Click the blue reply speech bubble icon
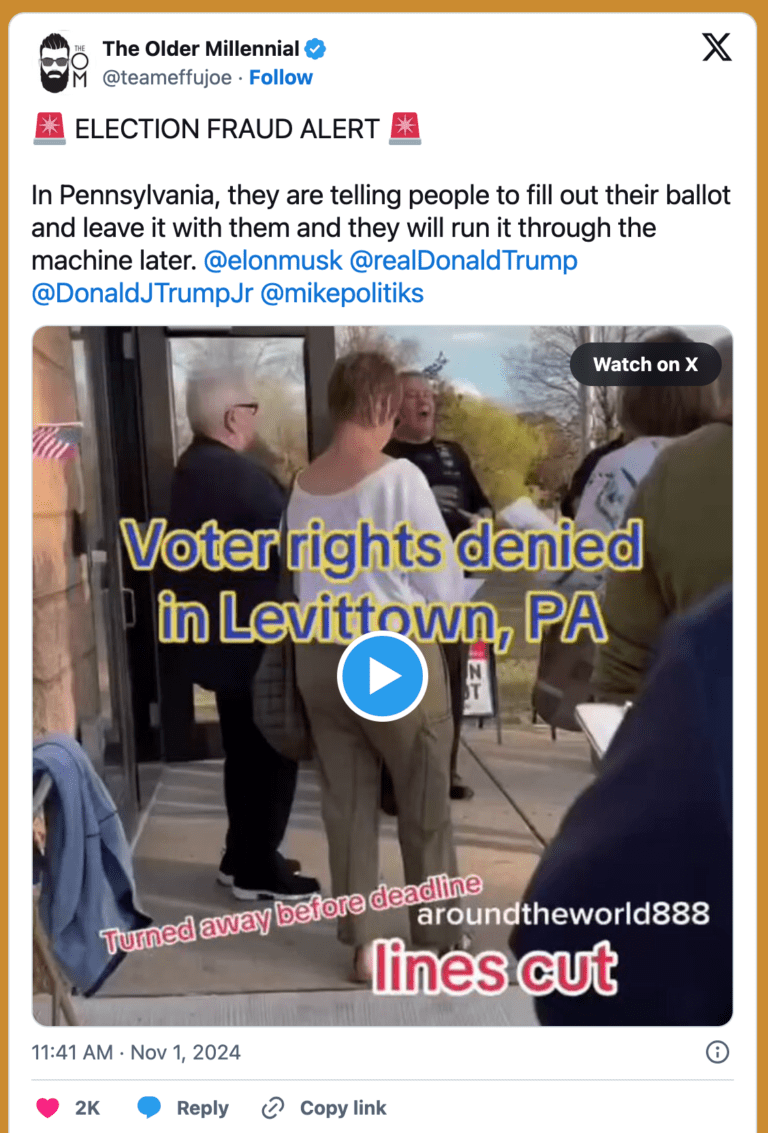The image size is (768, 1133). click(x=149, y=1108)
